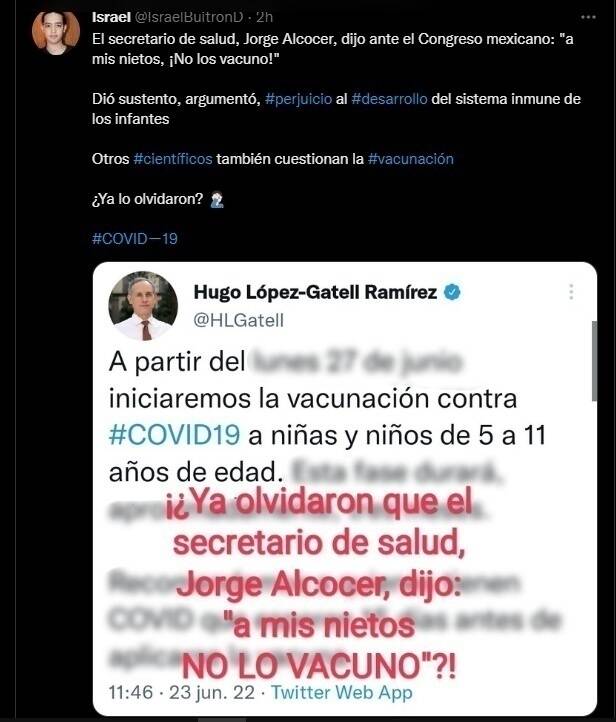Open the #COVID19 hashtag in embedded tweet
The height and width of the screenshot is (722, 616).
(174, 435)
